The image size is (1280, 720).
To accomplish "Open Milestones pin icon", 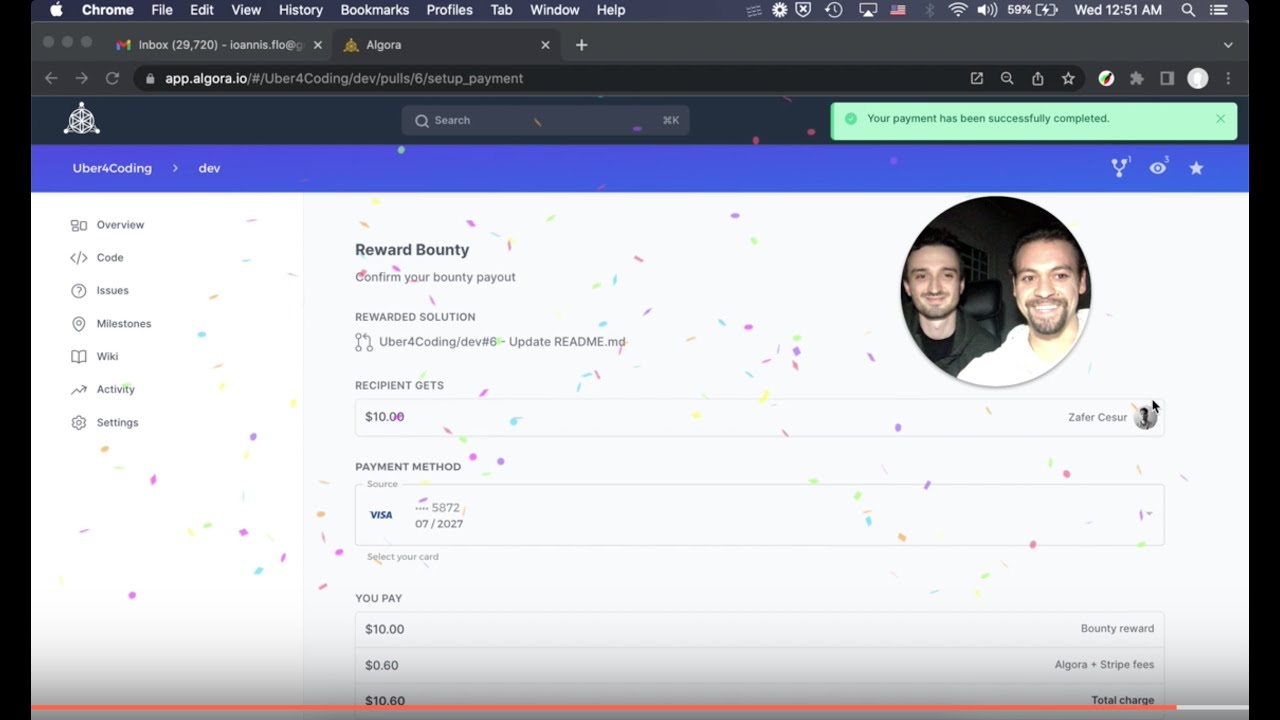I will point(79,324).
